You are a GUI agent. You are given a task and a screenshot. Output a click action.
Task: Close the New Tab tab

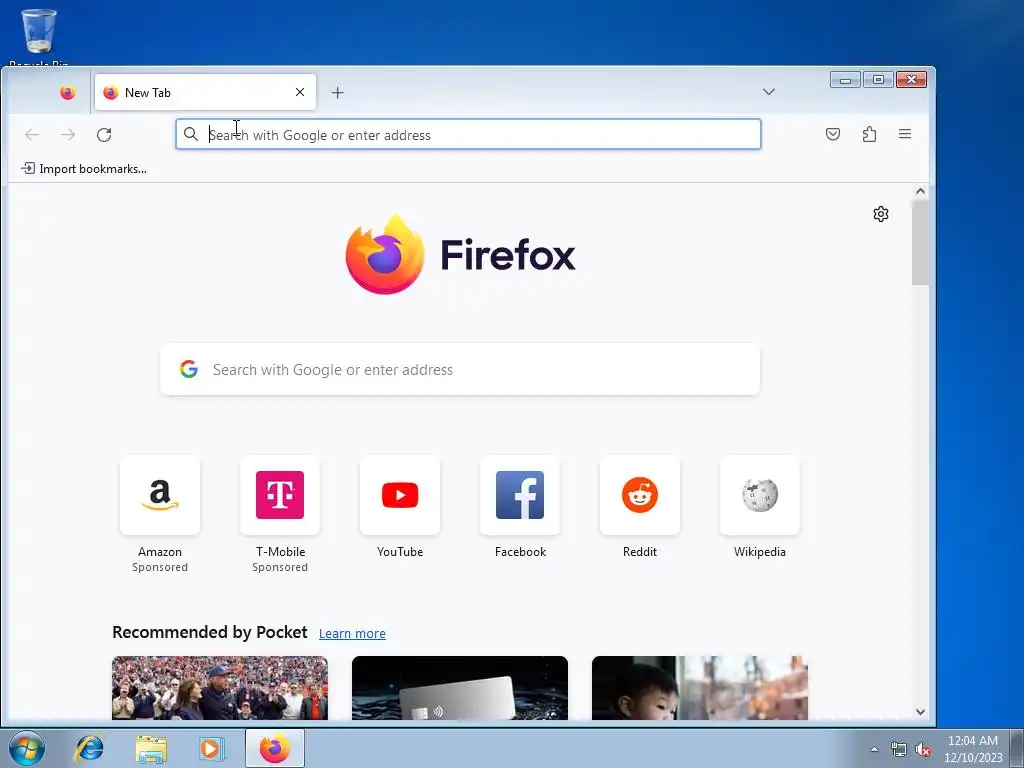[300, 92]
